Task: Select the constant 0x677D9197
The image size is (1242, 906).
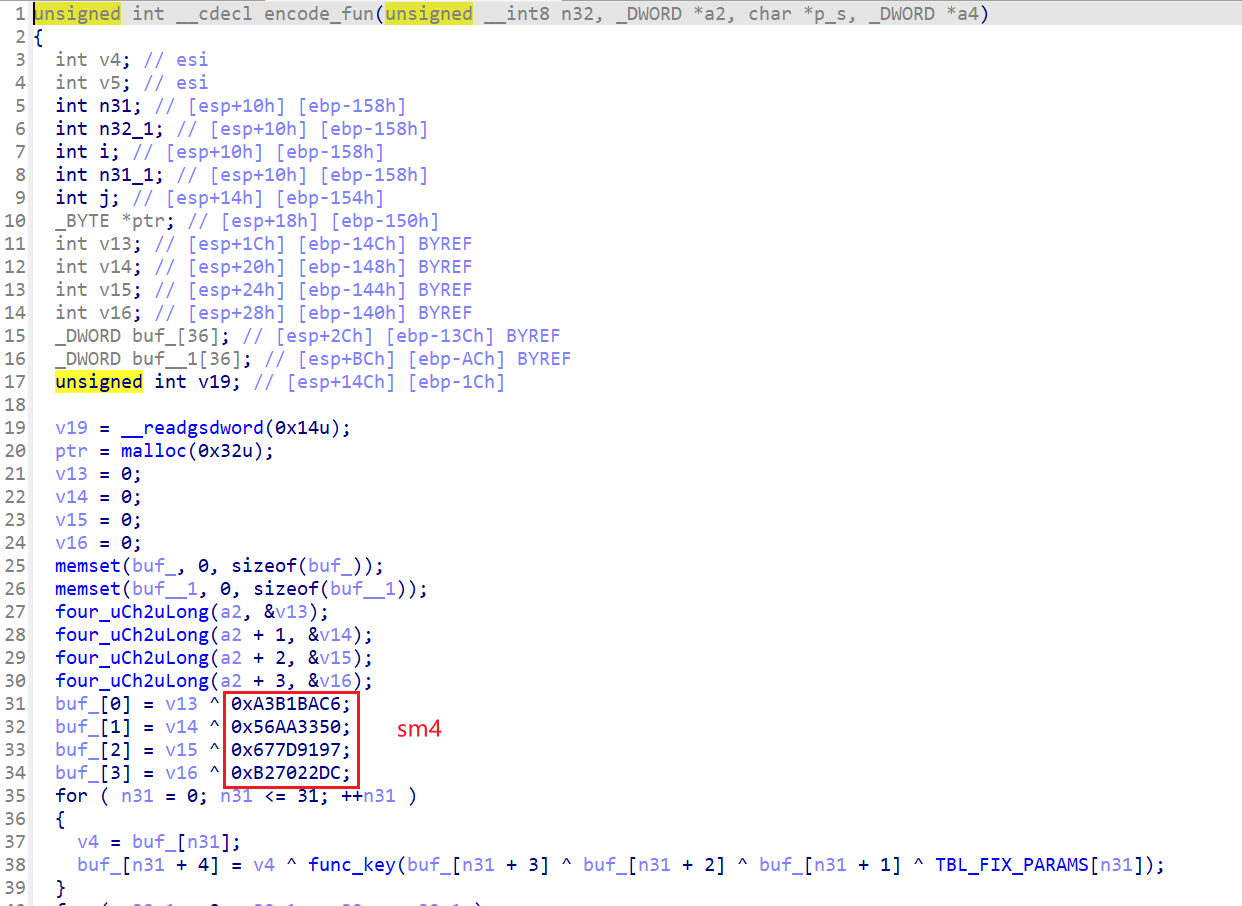Action: (285, 750)
